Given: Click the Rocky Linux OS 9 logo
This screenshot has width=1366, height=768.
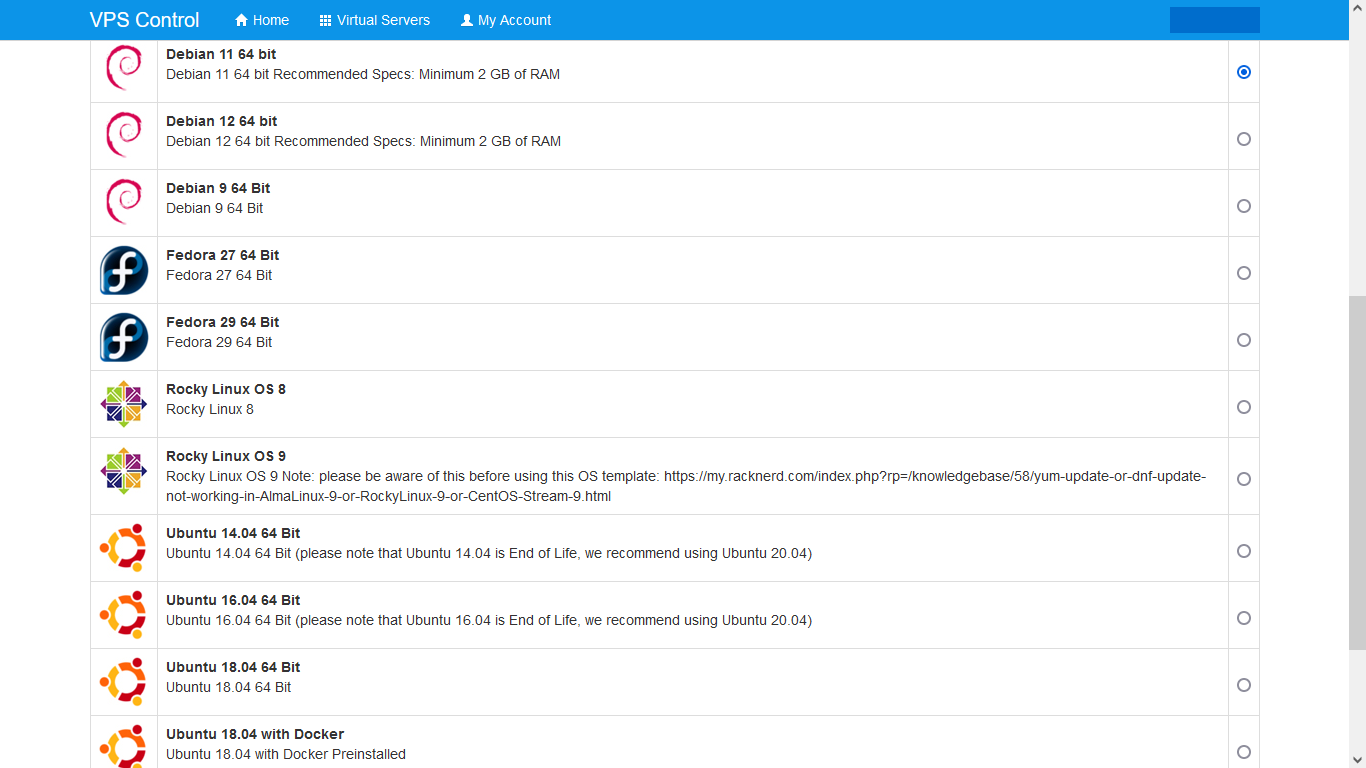Looking at the screenshot, I should pos(124,471).
